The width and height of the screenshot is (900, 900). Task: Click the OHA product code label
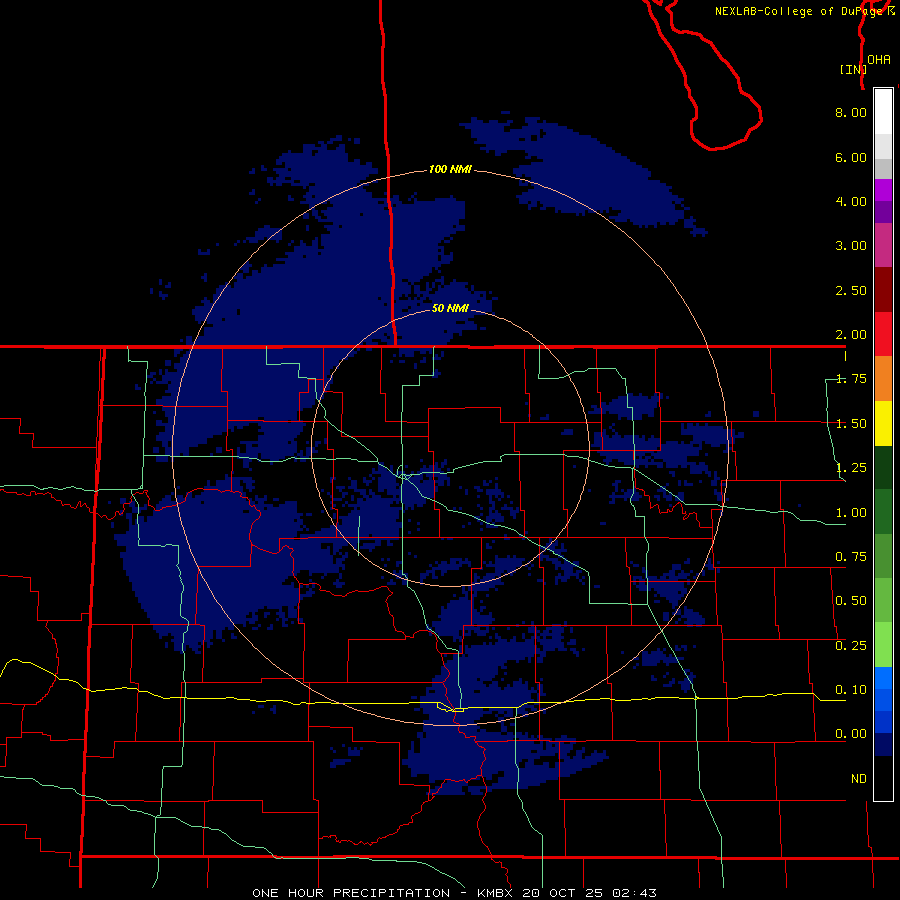(x=879, y=59)
